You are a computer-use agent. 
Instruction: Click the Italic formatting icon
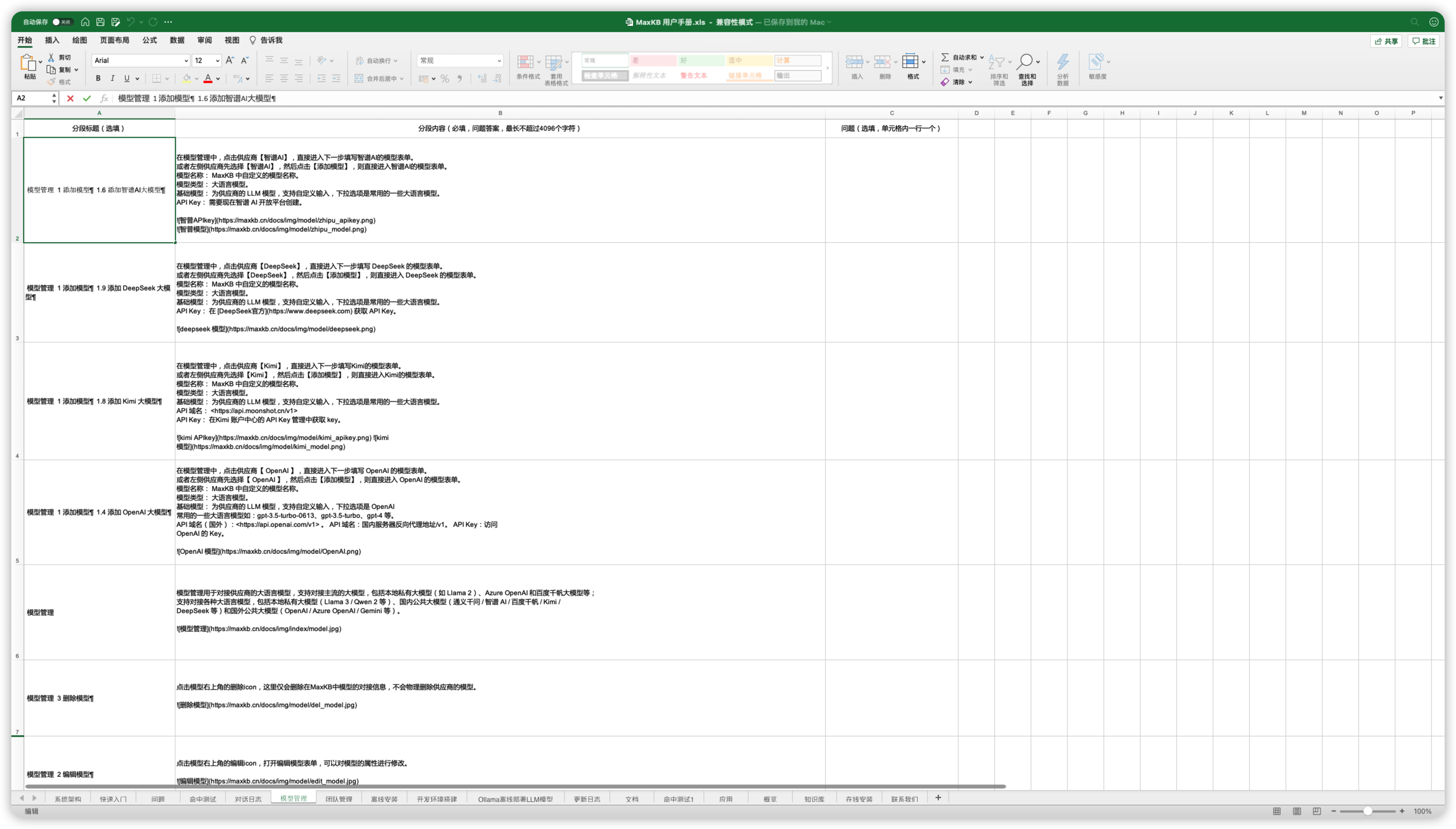(112, 78)
